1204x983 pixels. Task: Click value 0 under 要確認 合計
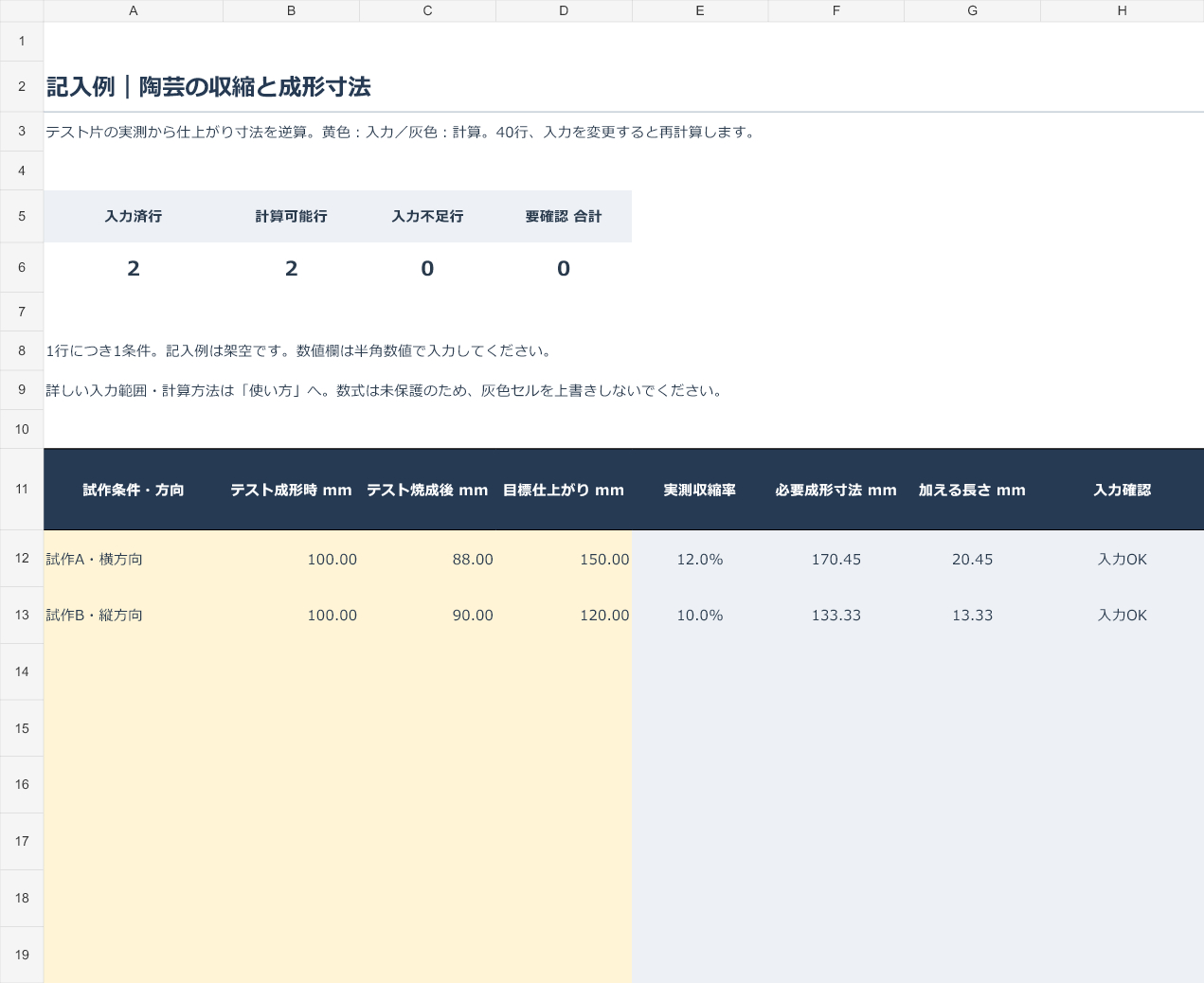click(x=564, y=268)
